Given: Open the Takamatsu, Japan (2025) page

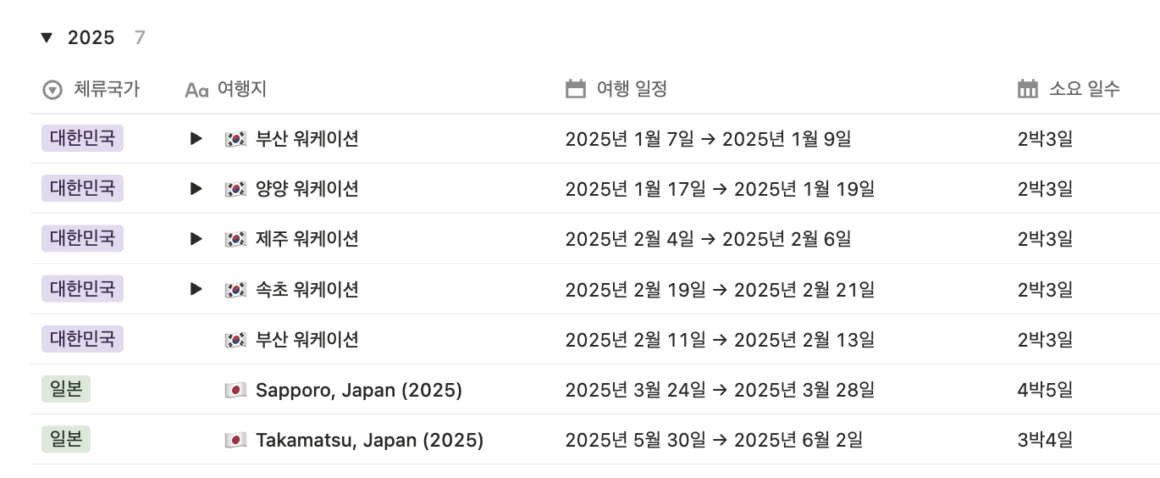Looking at the screenshot, I should [x=369, y=440].
